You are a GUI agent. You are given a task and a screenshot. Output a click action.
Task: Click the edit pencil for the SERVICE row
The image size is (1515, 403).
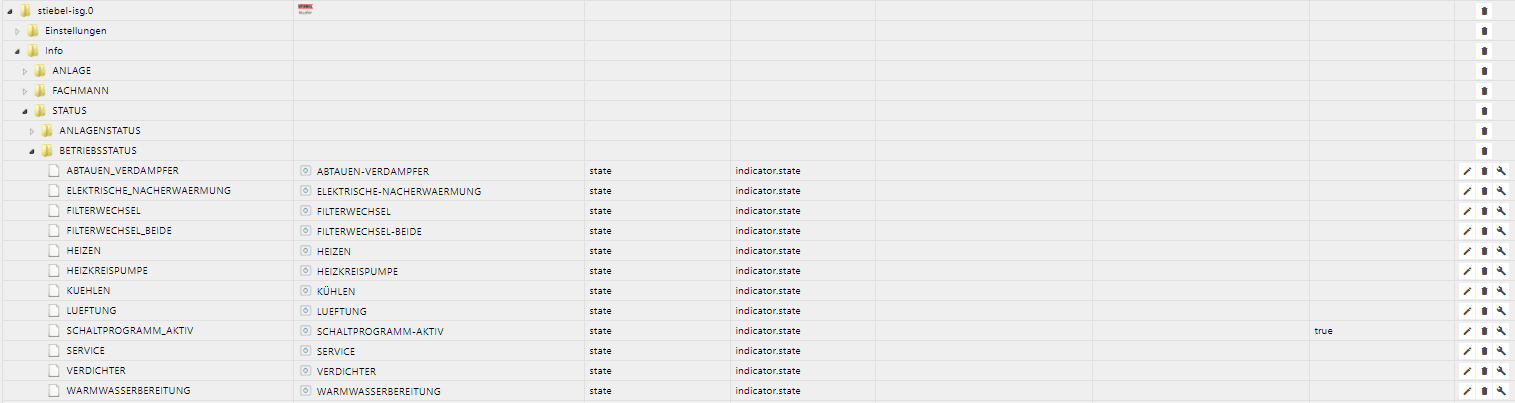[x=1467, y=351]
